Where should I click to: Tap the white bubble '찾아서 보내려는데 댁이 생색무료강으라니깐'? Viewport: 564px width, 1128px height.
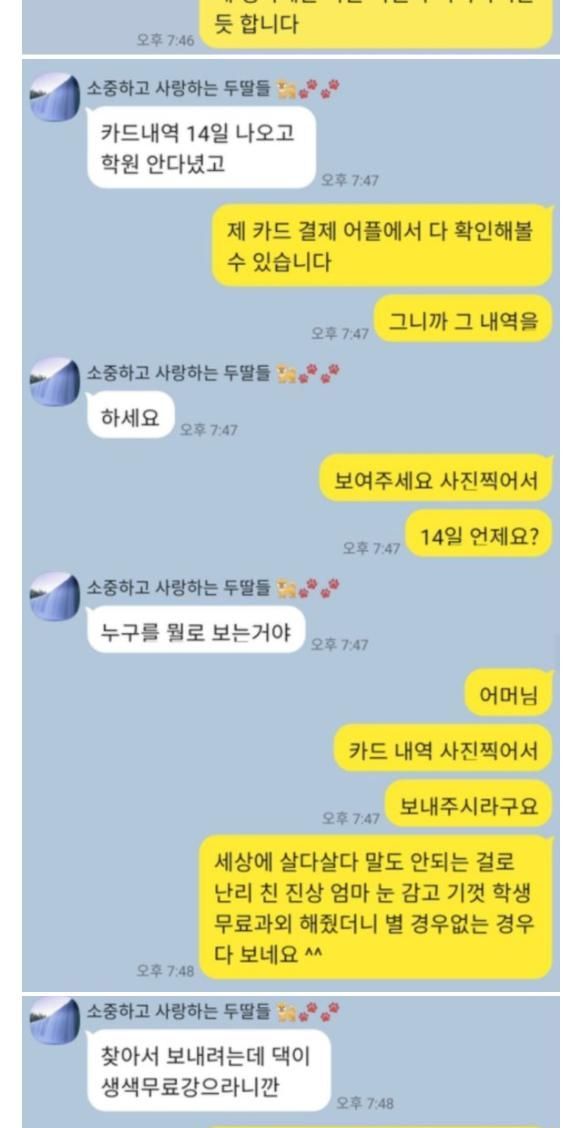(209, 1070)
